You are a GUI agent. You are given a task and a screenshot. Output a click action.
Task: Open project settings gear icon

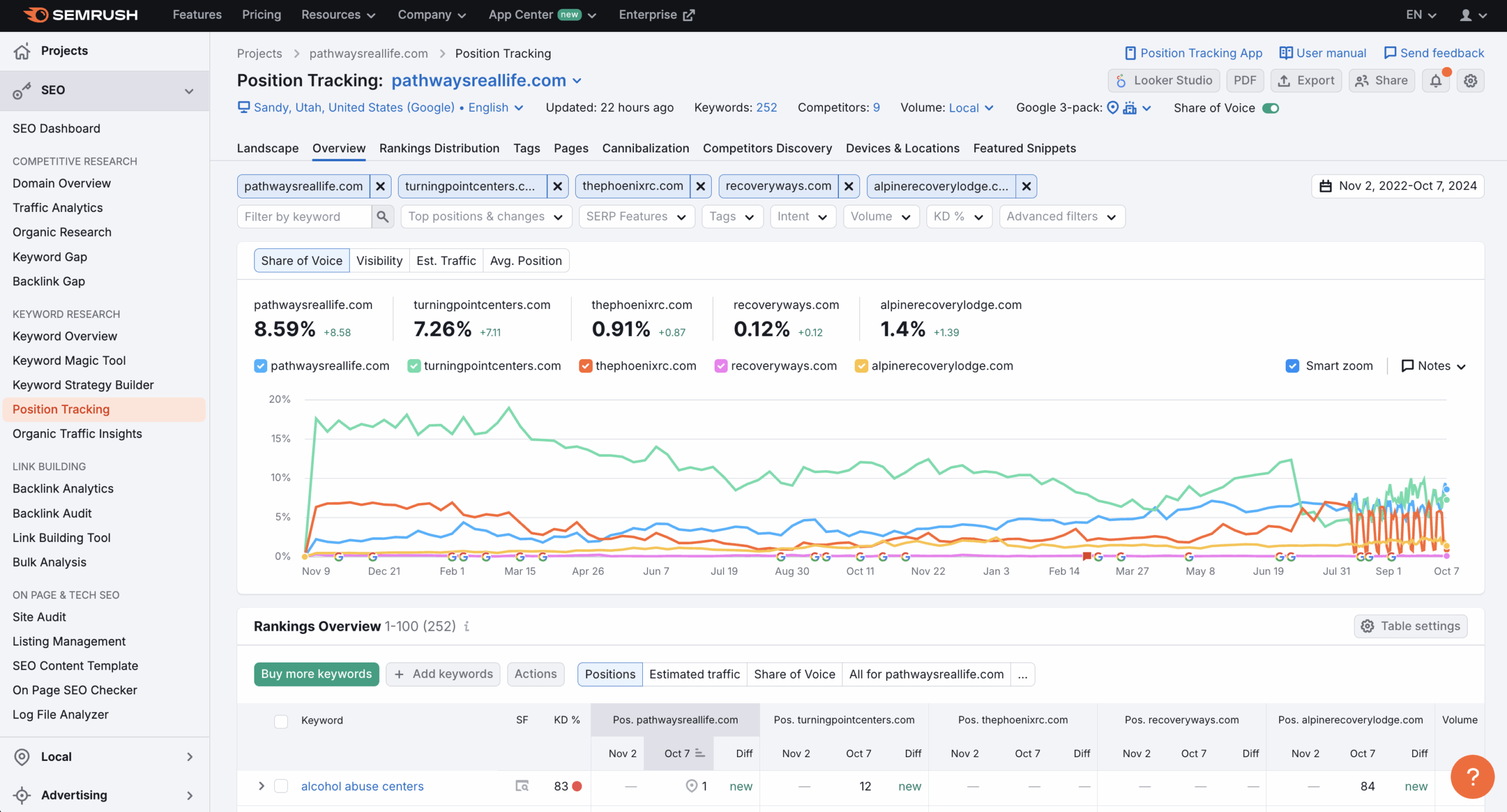(1471, 81)
